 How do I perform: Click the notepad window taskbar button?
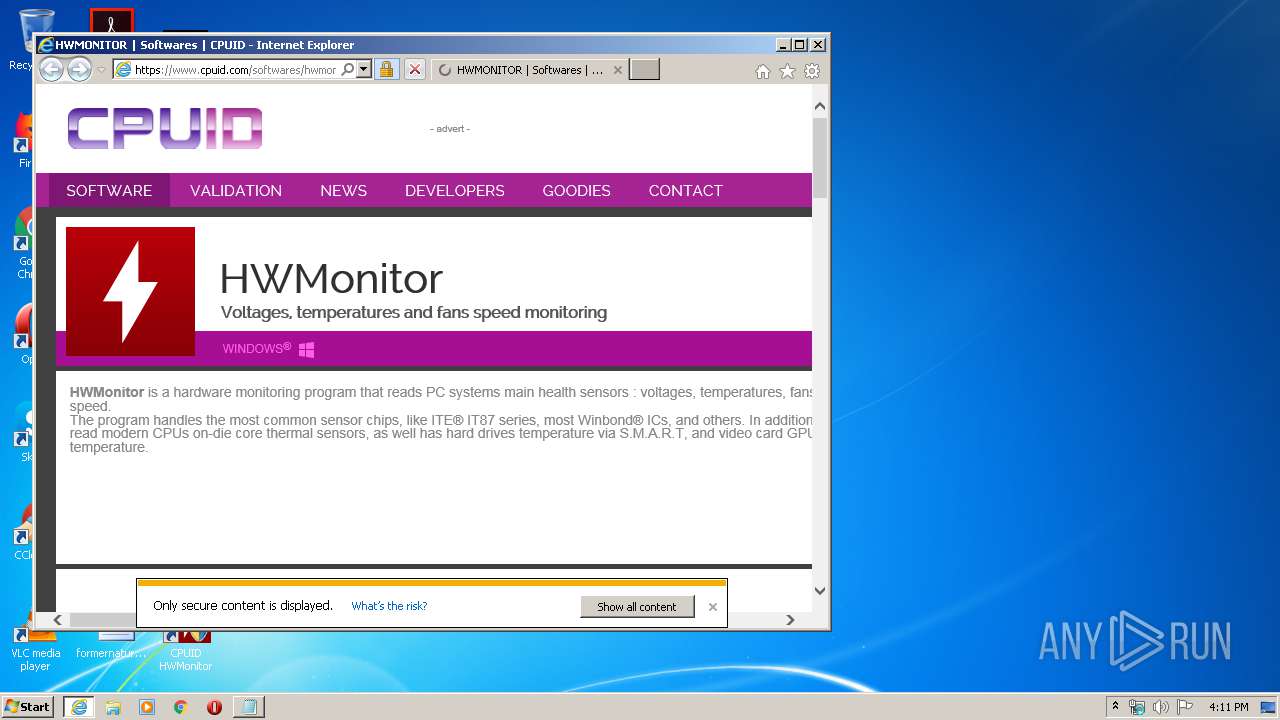(x=249, y=707)
